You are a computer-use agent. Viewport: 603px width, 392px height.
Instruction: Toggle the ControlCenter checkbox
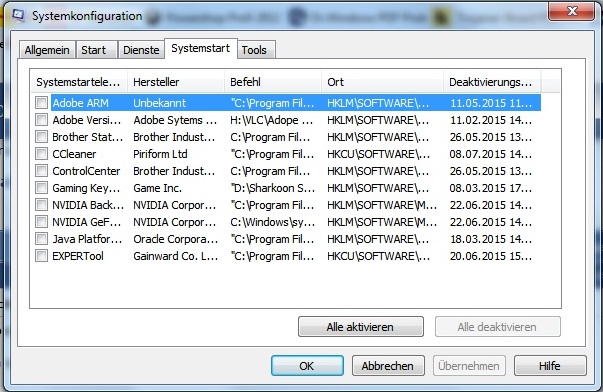[41, 170]
